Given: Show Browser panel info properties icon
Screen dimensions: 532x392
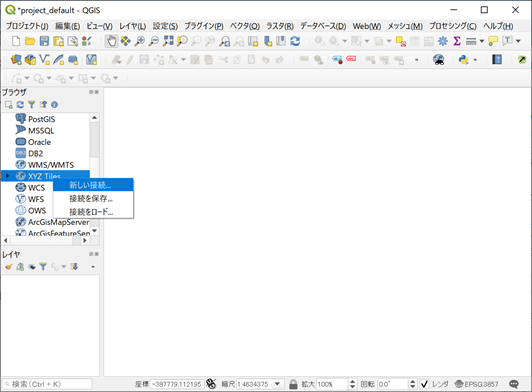Looking at the screenshot, I should coord(54,105).
